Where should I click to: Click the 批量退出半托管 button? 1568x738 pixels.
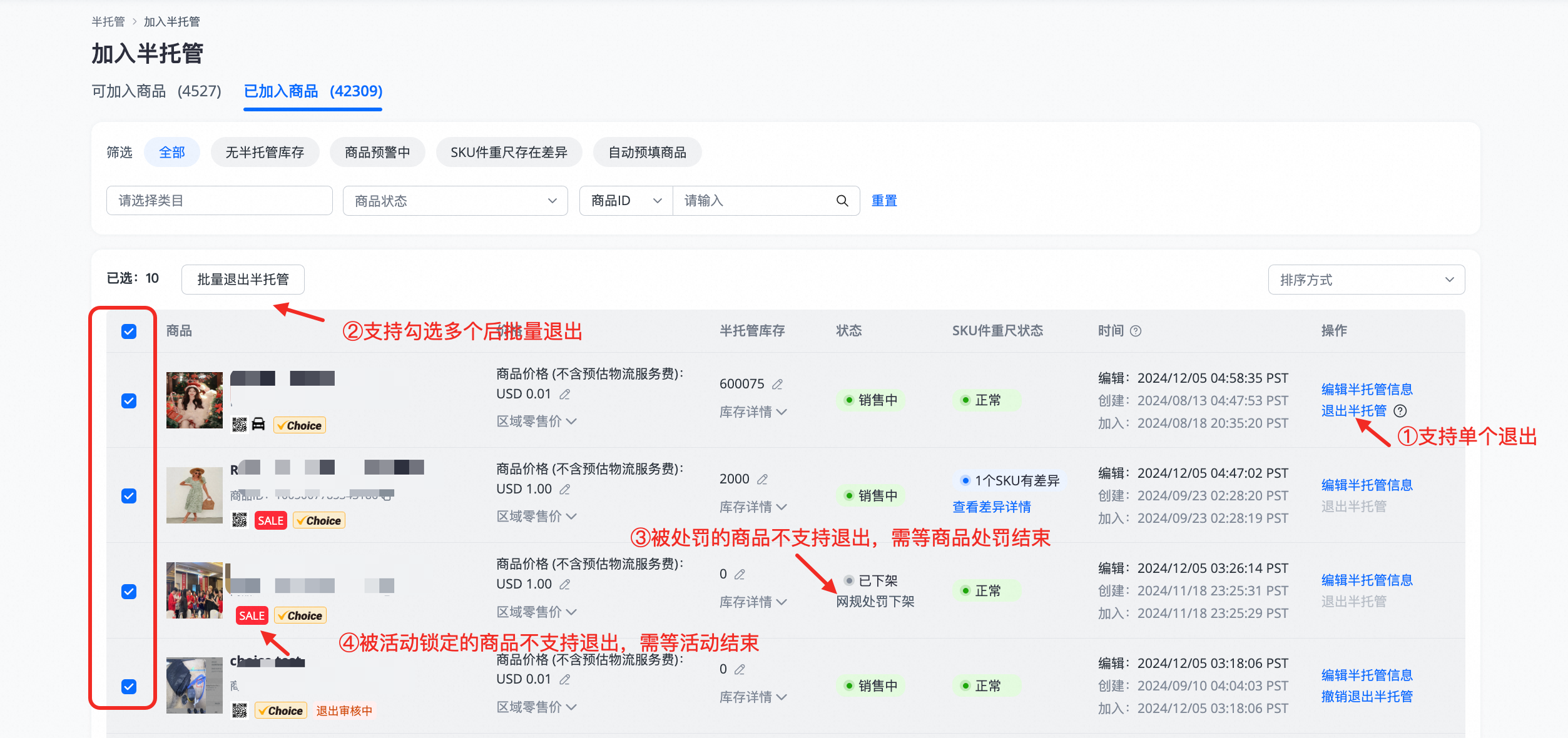point(243,280)
